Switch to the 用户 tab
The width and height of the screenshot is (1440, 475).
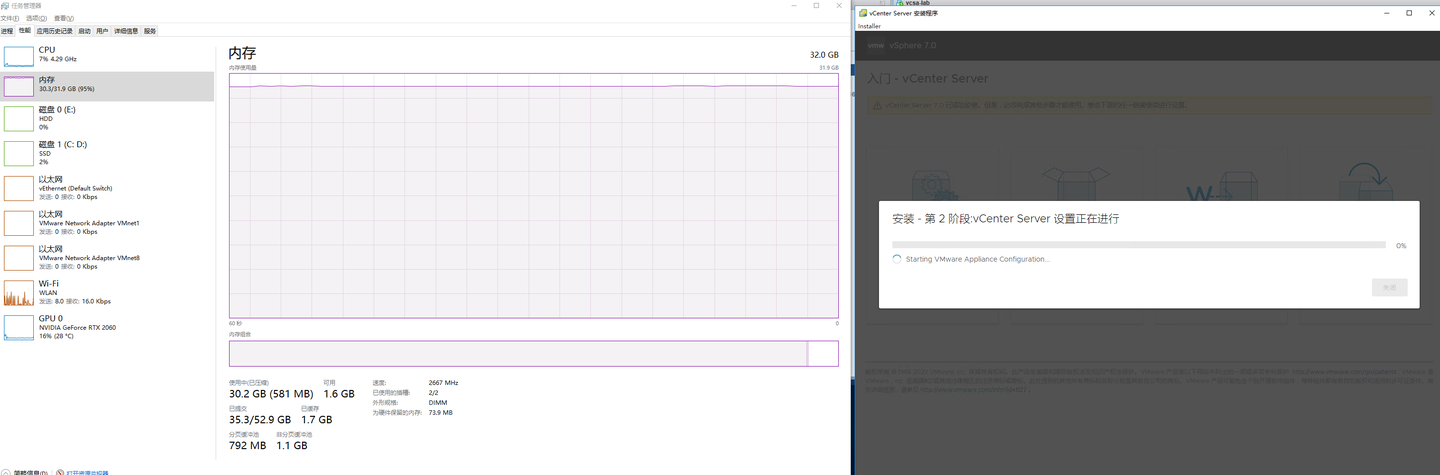coord(102,31)
